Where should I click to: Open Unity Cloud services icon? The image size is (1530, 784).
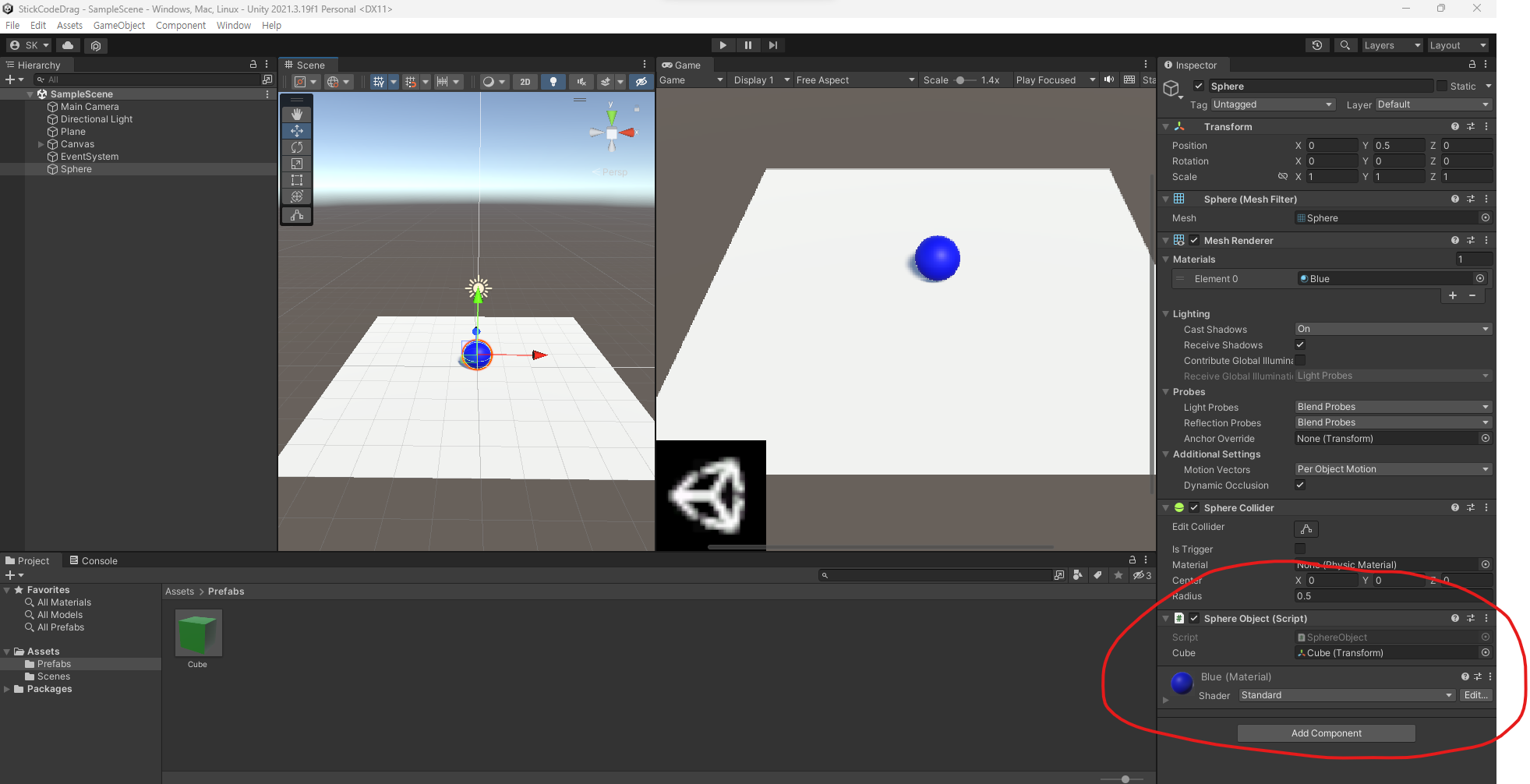pyautogui.click(x=68, y=45)
